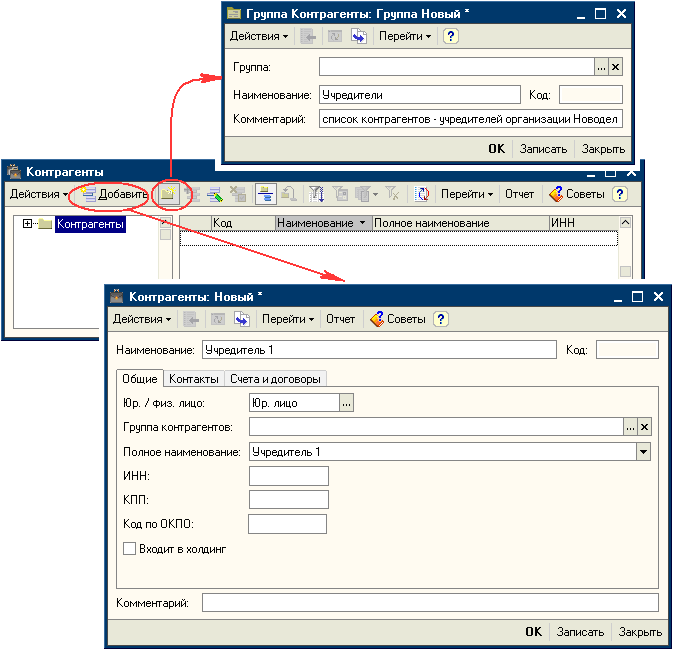Image resolution: width=673 pixels, height=650 pixels.
Task: Click the Комментарий field in Группа Контрагенты window
Action: (x=471, y=119)
